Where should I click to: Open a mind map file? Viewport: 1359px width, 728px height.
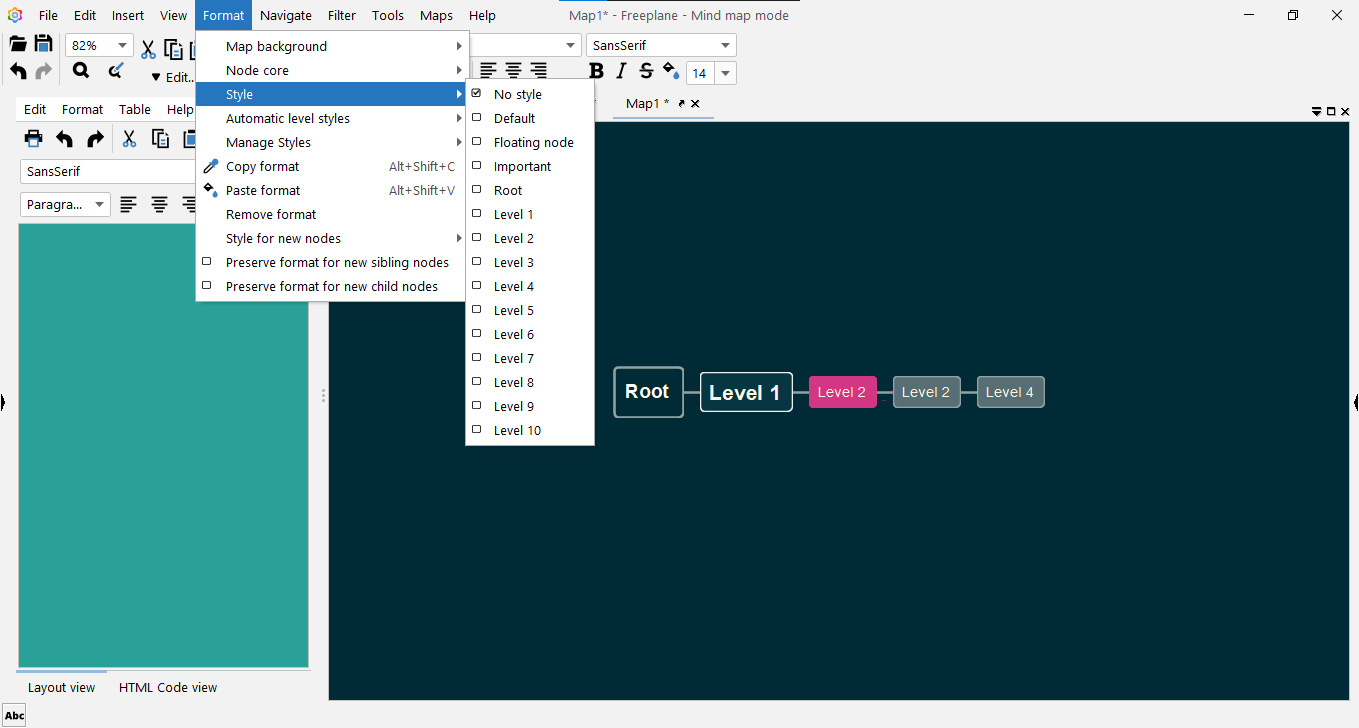click(17, 42)
